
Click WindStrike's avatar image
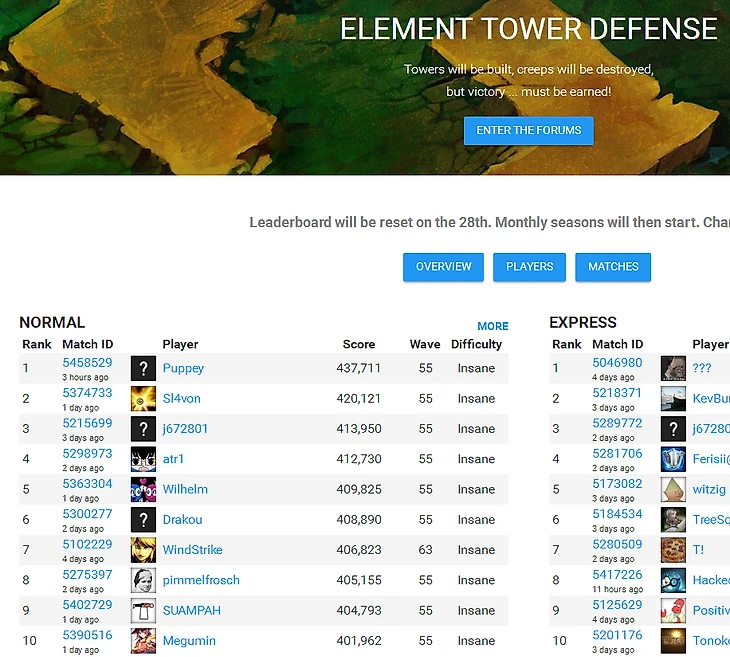[x=143, y=550]
